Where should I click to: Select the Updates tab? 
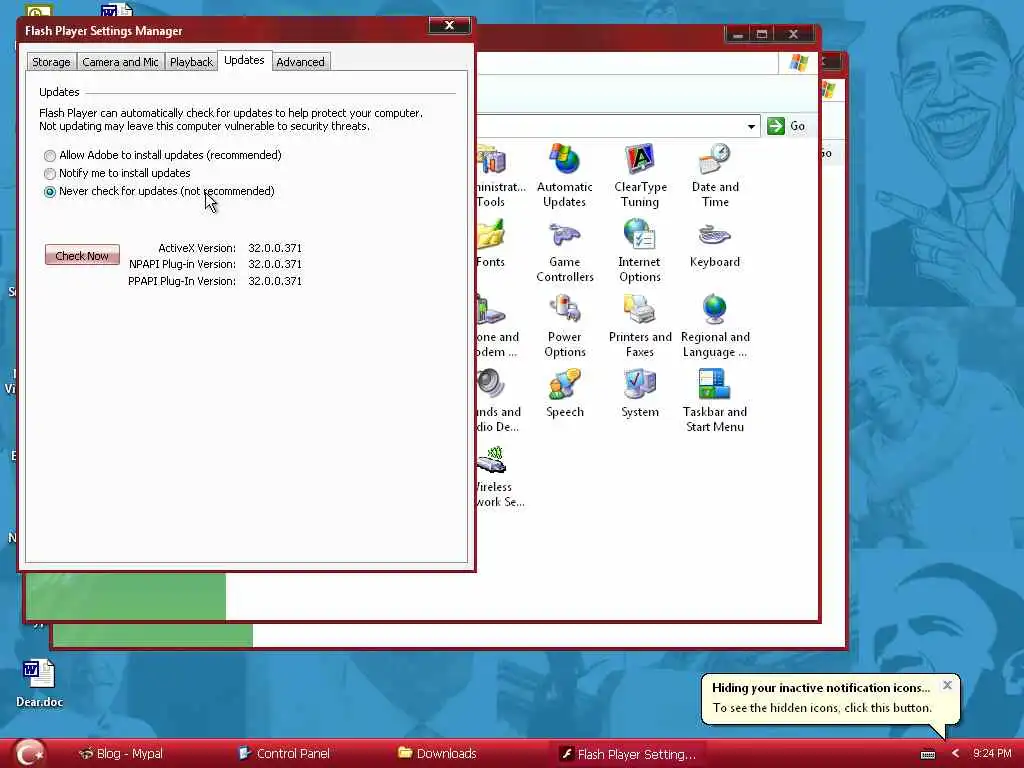244,60
